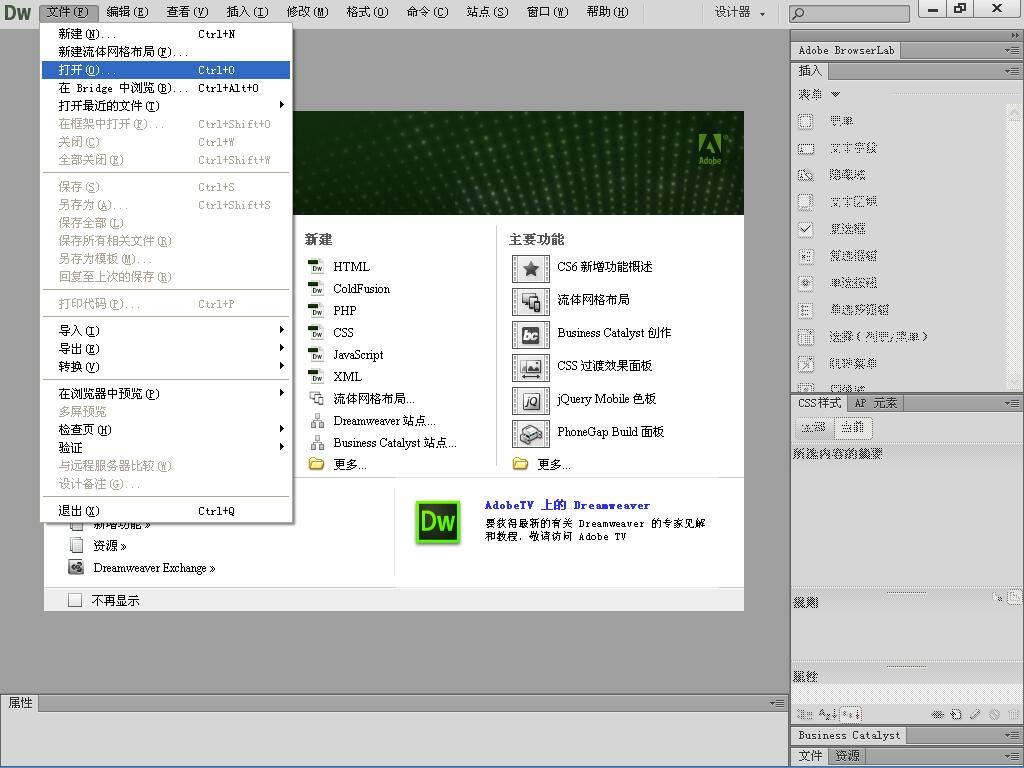Collapse panels with the double-arrow icon
The width and height of the screenshot is (1024, 768).
click(1014, 35)
